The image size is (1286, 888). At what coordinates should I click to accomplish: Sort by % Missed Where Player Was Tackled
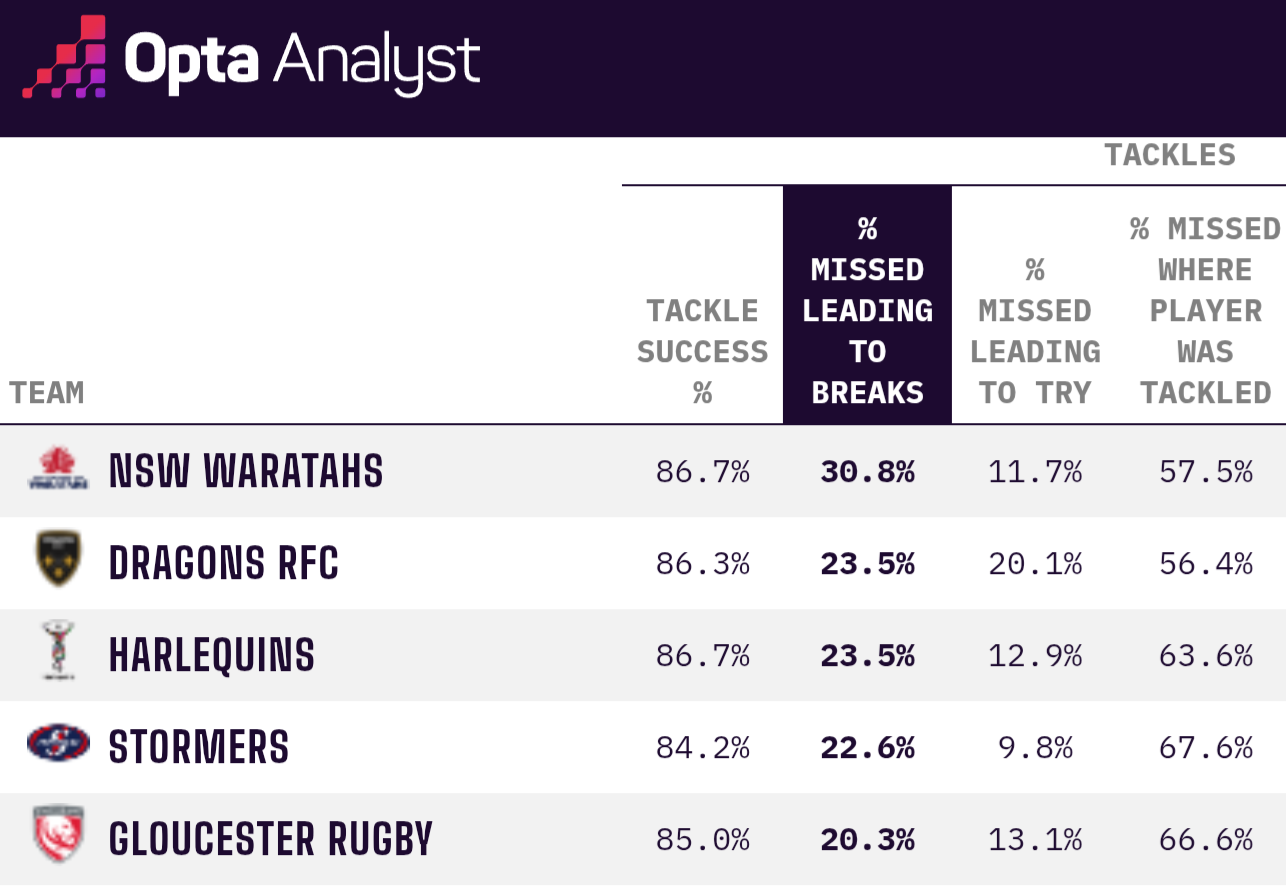1205,311
